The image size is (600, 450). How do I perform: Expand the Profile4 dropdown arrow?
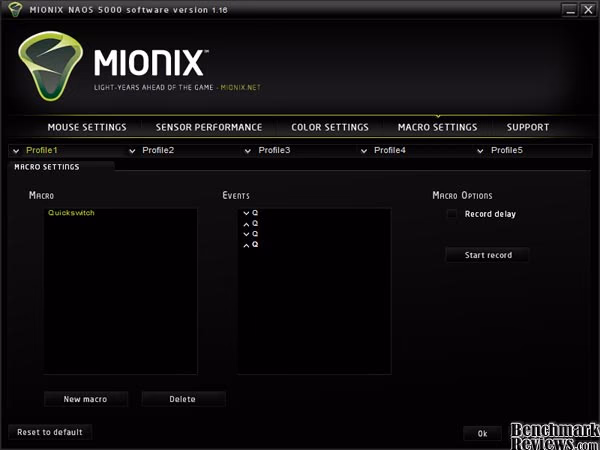click(364, 151)
